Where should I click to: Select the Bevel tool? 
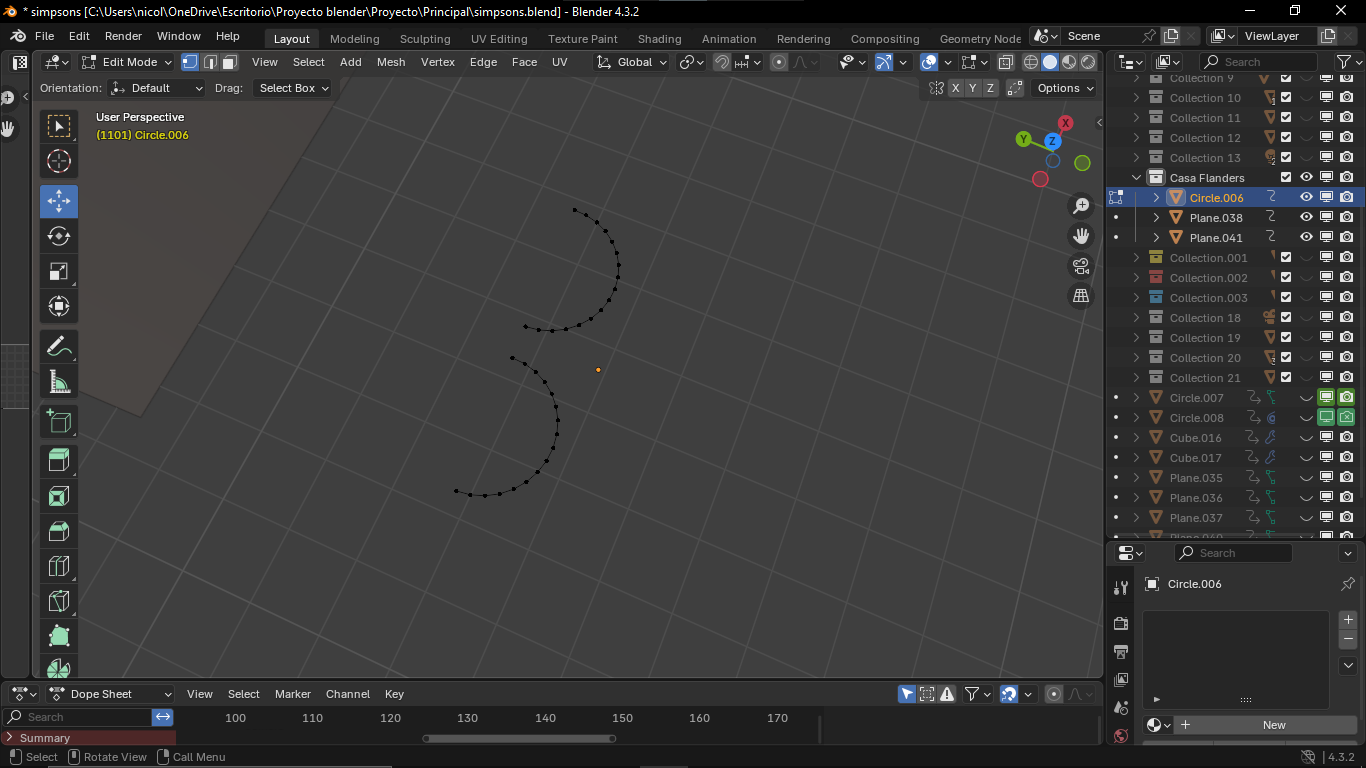tap(59, 531)
